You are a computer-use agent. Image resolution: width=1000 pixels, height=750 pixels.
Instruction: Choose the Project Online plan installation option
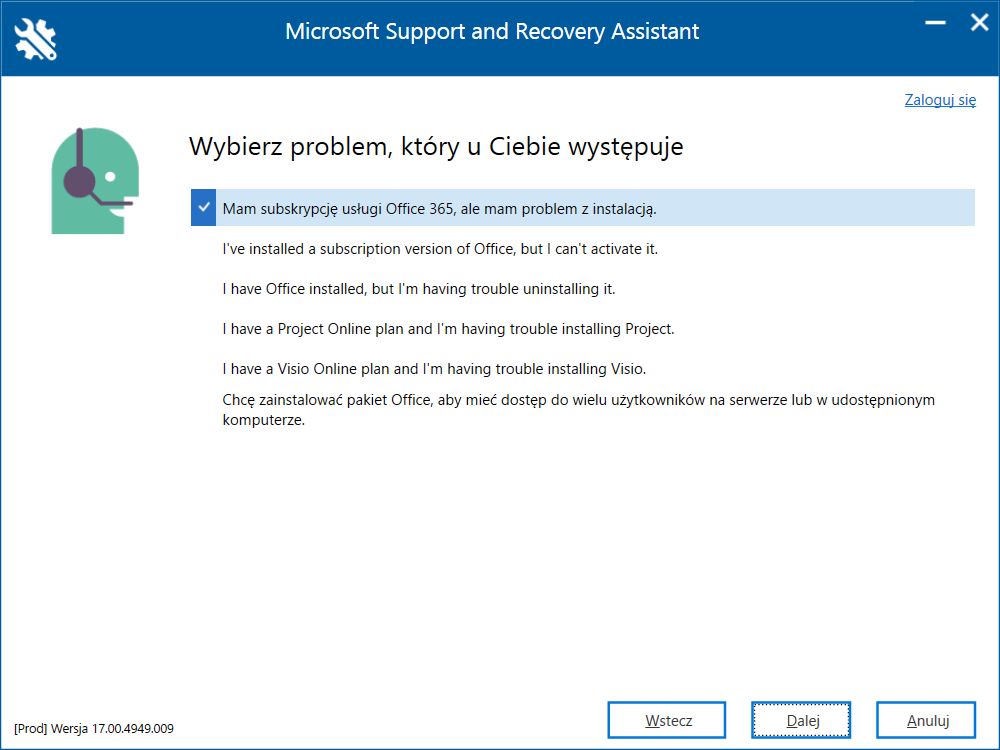click(x=448, y=329)
